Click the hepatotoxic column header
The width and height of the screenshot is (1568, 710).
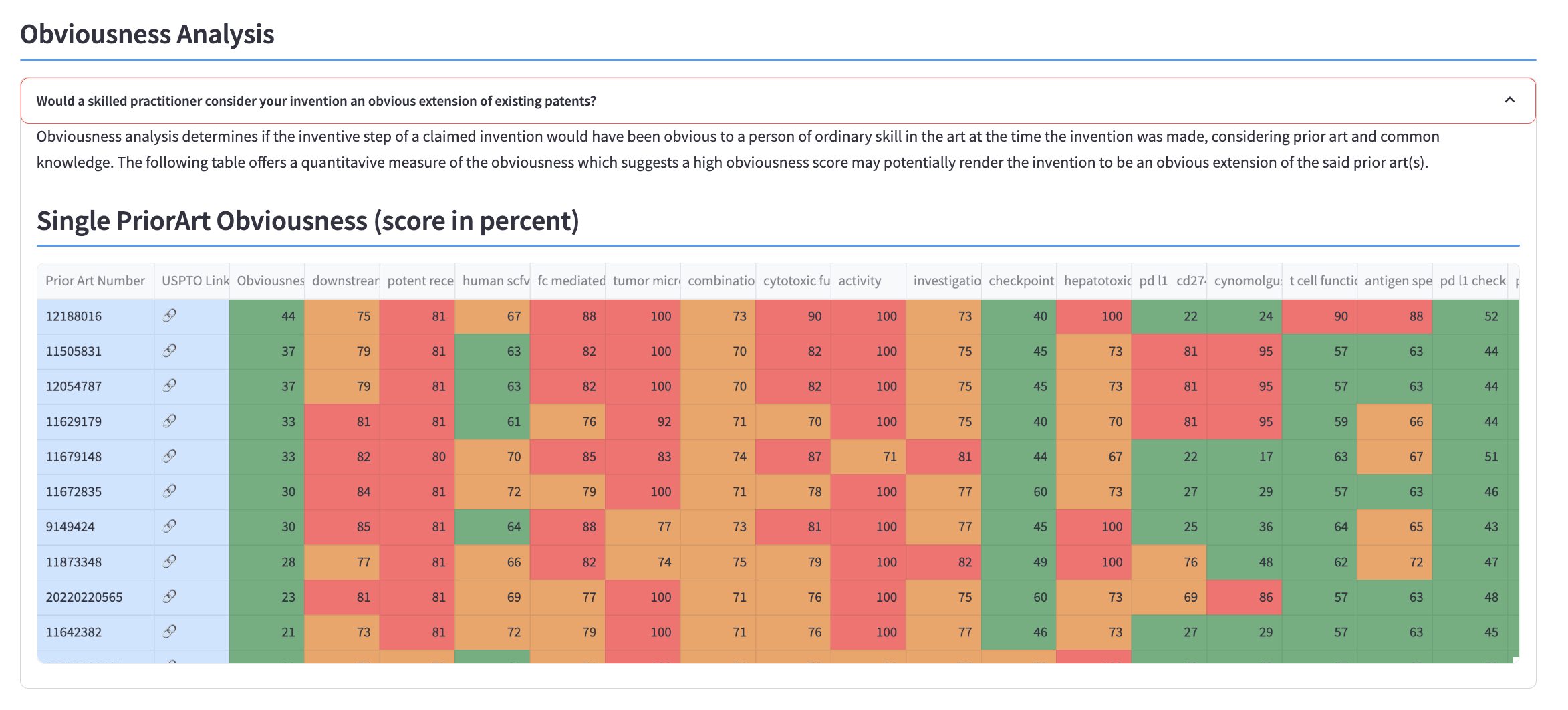pos(1097,281)
